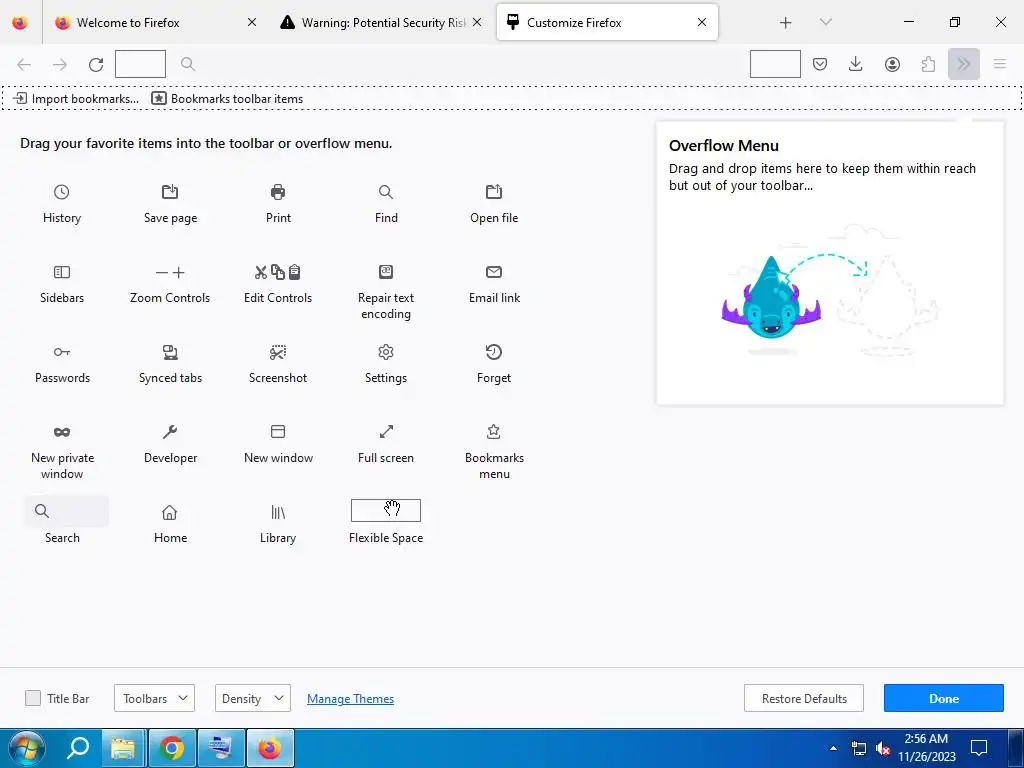Viewport: 1024px width, 768px height.
Task: Select the Search bar item
Action: 66,520
